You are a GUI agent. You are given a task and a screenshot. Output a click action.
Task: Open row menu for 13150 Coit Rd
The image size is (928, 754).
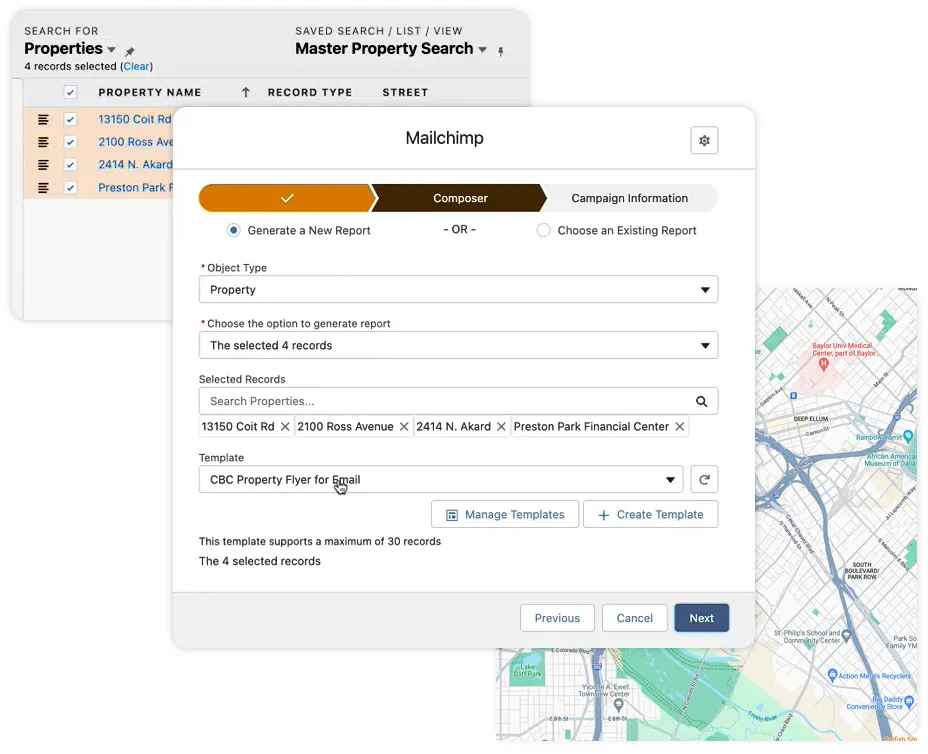click(x=43, y=120)
